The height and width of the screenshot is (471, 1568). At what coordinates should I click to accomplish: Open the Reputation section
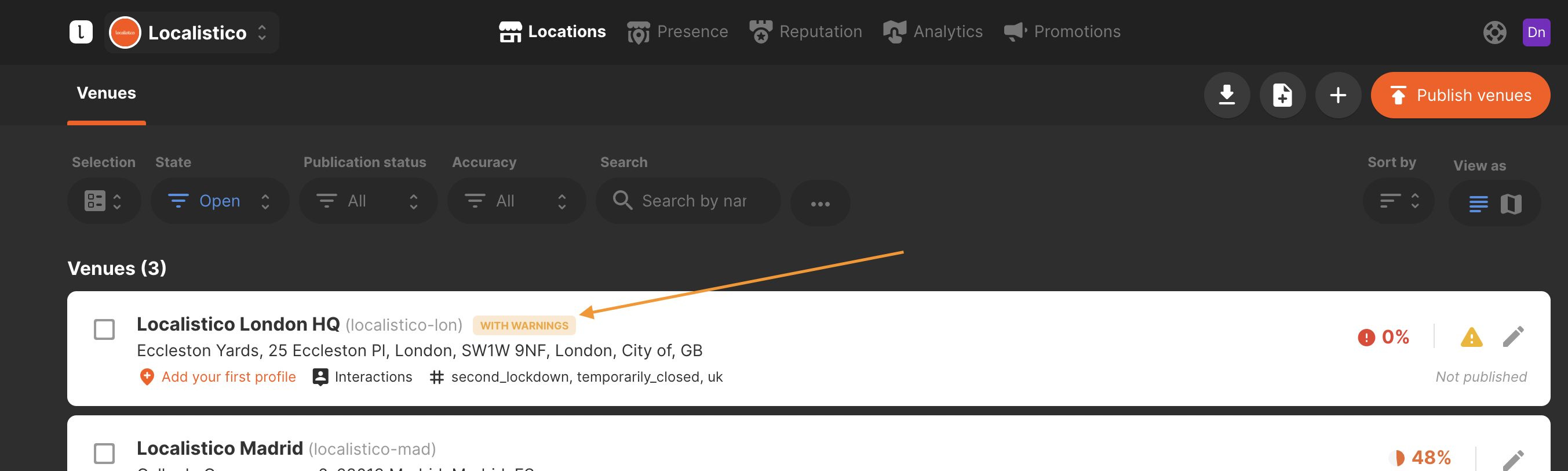tap(805, 32)
